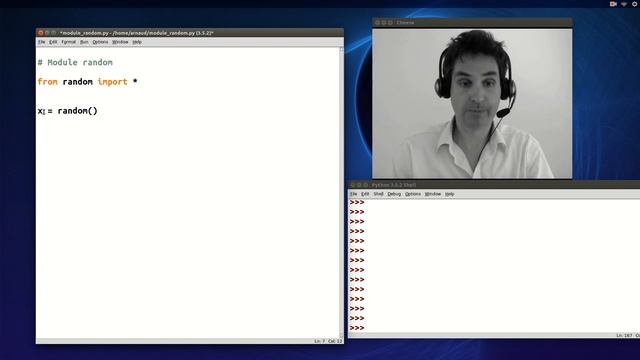640x360 pixels.
Task: Open Window menu in Python Shell window
Action: pos(433,194)
